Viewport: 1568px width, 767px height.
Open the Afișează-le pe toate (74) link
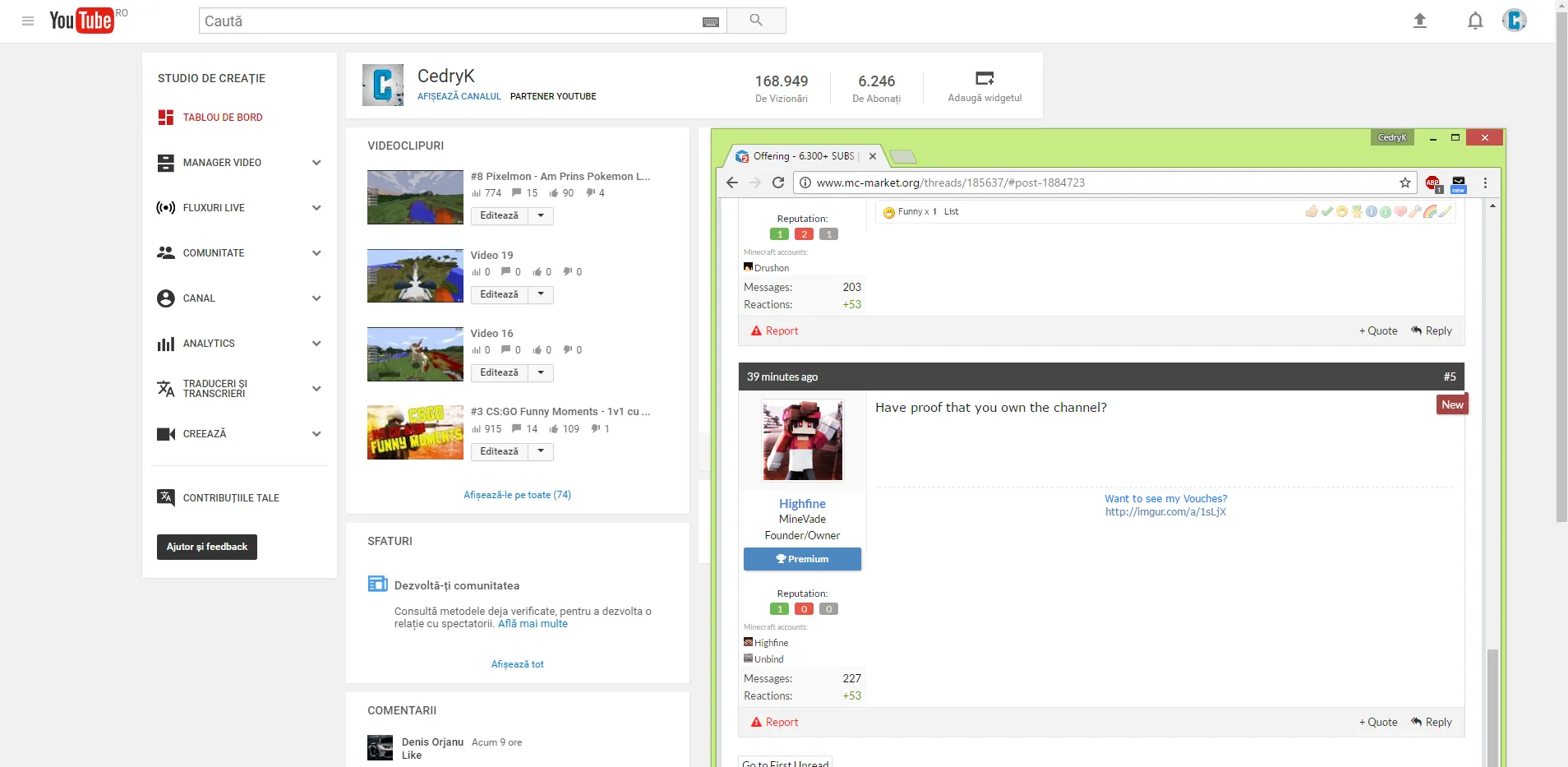[x=517, y=495]
